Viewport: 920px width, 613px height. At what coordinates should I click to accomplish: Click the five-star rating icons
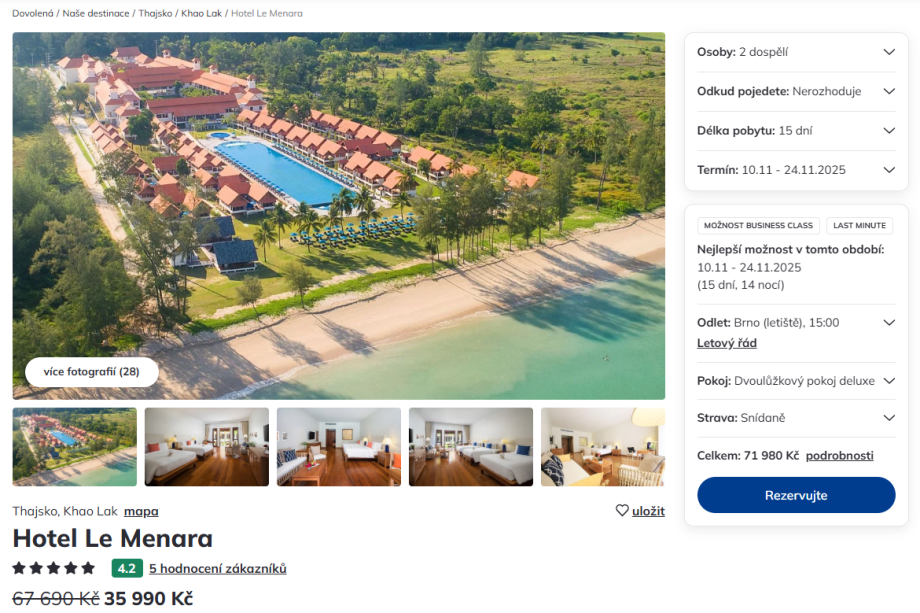click(x=53, y=568)
